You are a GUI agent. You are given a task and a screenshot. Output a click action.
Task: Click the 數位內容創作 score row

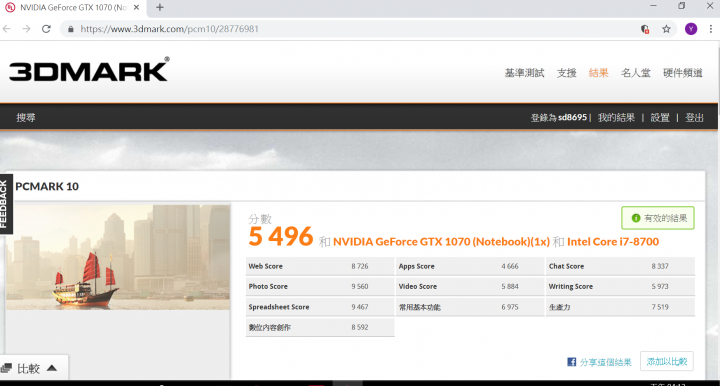tap(320, 327)
